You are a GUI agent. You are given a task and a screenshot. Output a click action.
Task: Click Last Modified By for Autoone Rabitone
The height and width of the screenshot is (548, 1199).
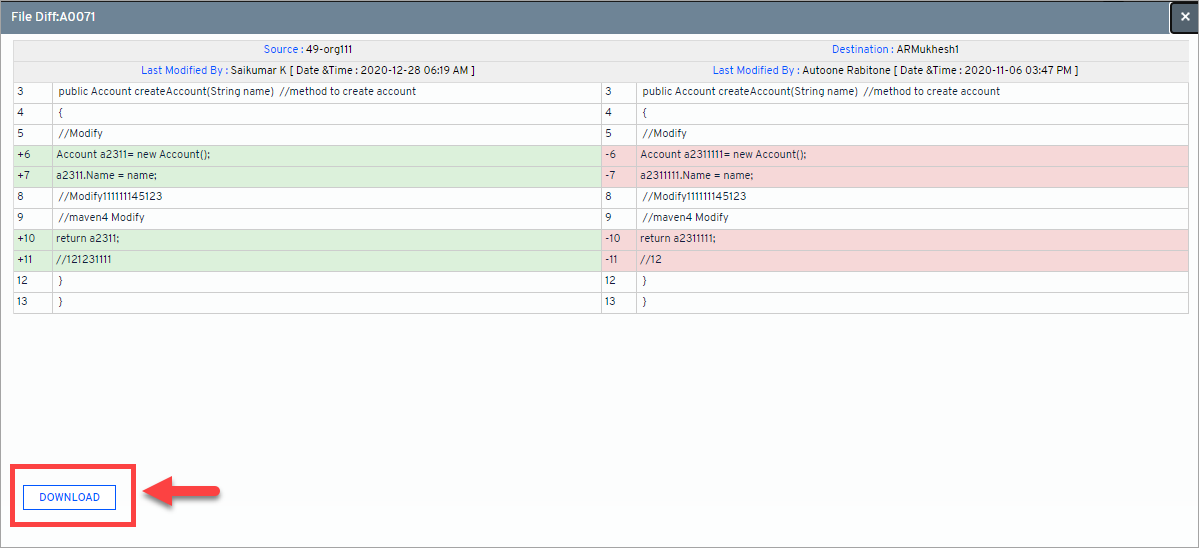(755, 70)
